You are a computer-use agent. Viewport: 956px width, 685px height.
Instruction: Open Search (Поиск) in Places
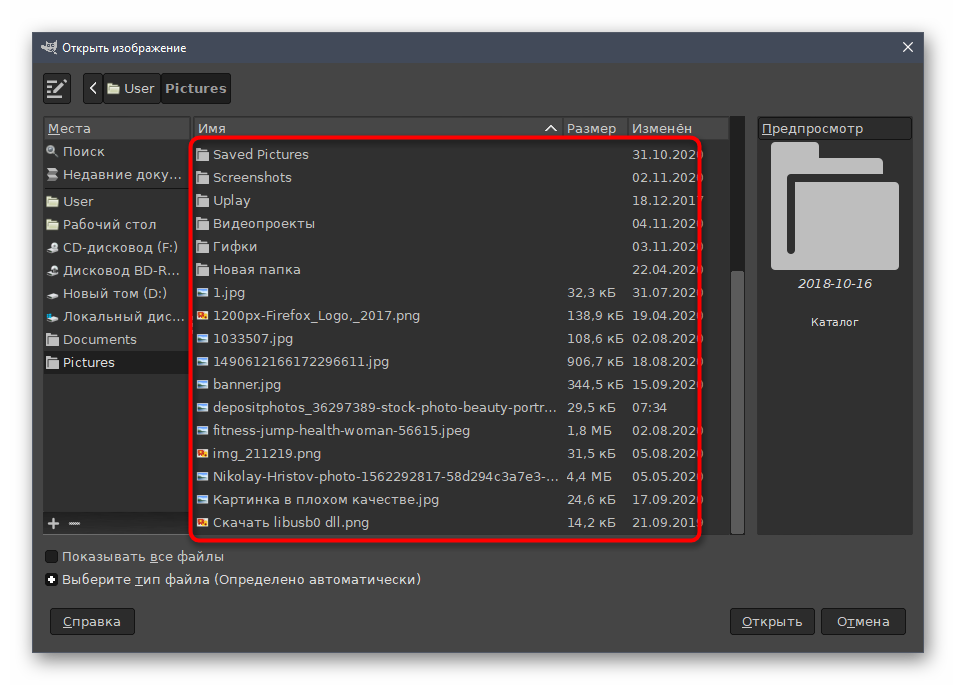pyautogui.click(x=116, y=151)
